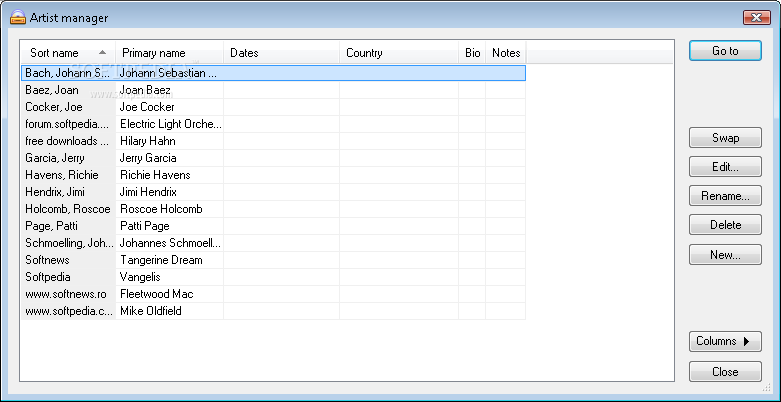Click the Go to button
The height and width of the screenshot is (402, 781).
pos(725,51)
